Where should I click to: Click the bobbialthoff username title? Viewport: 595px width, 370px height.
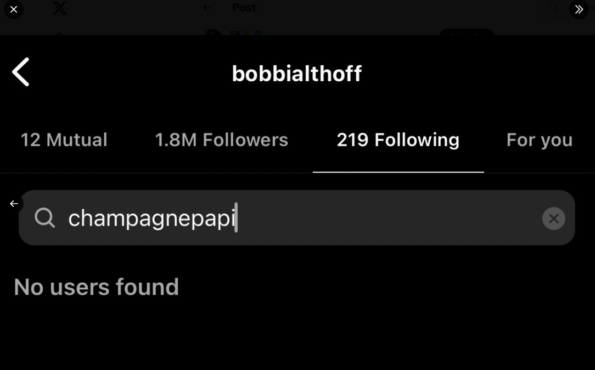(297, 73)
